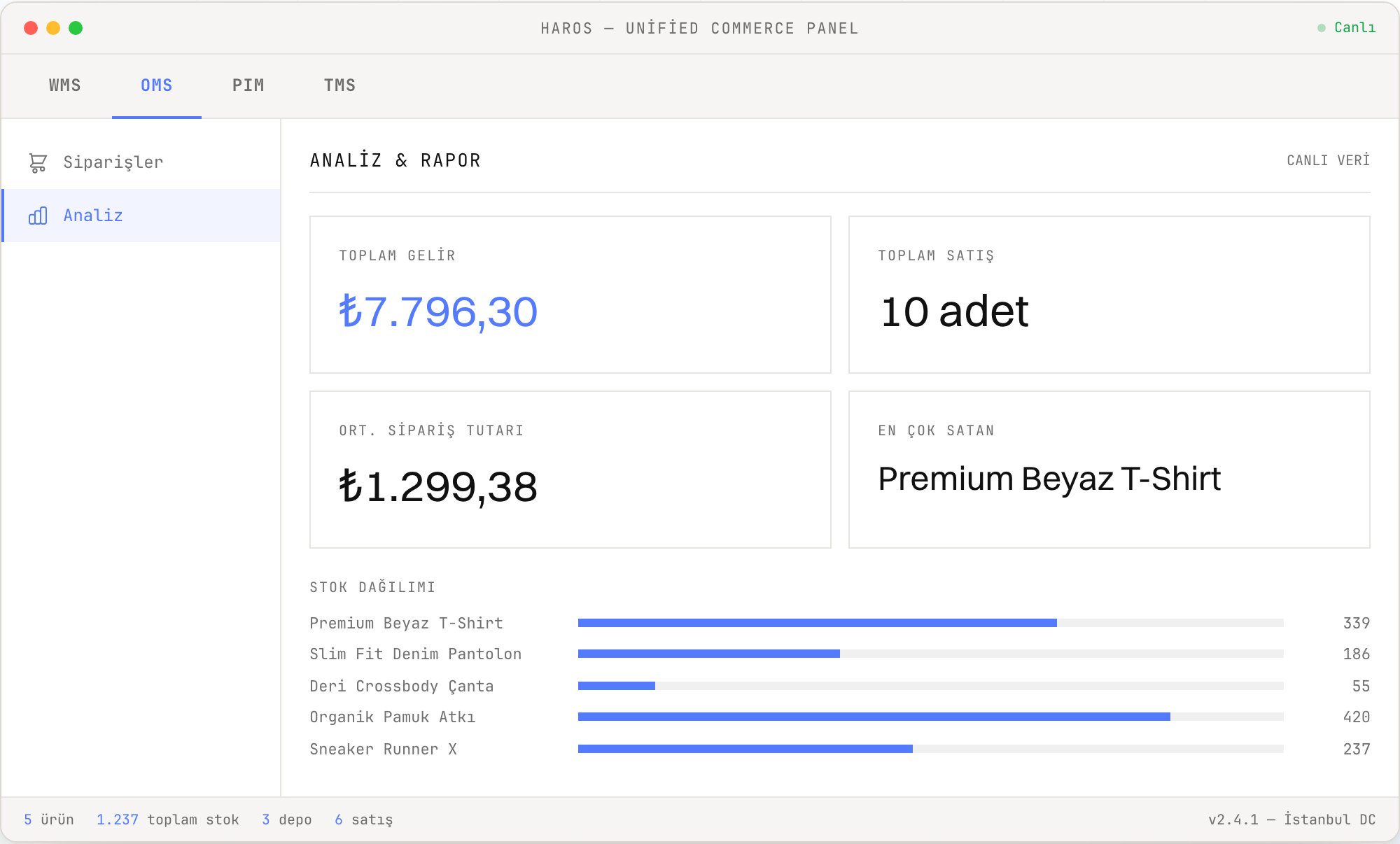
Task: Click the green Canlı status dot
Action: tap(1322, 28)
